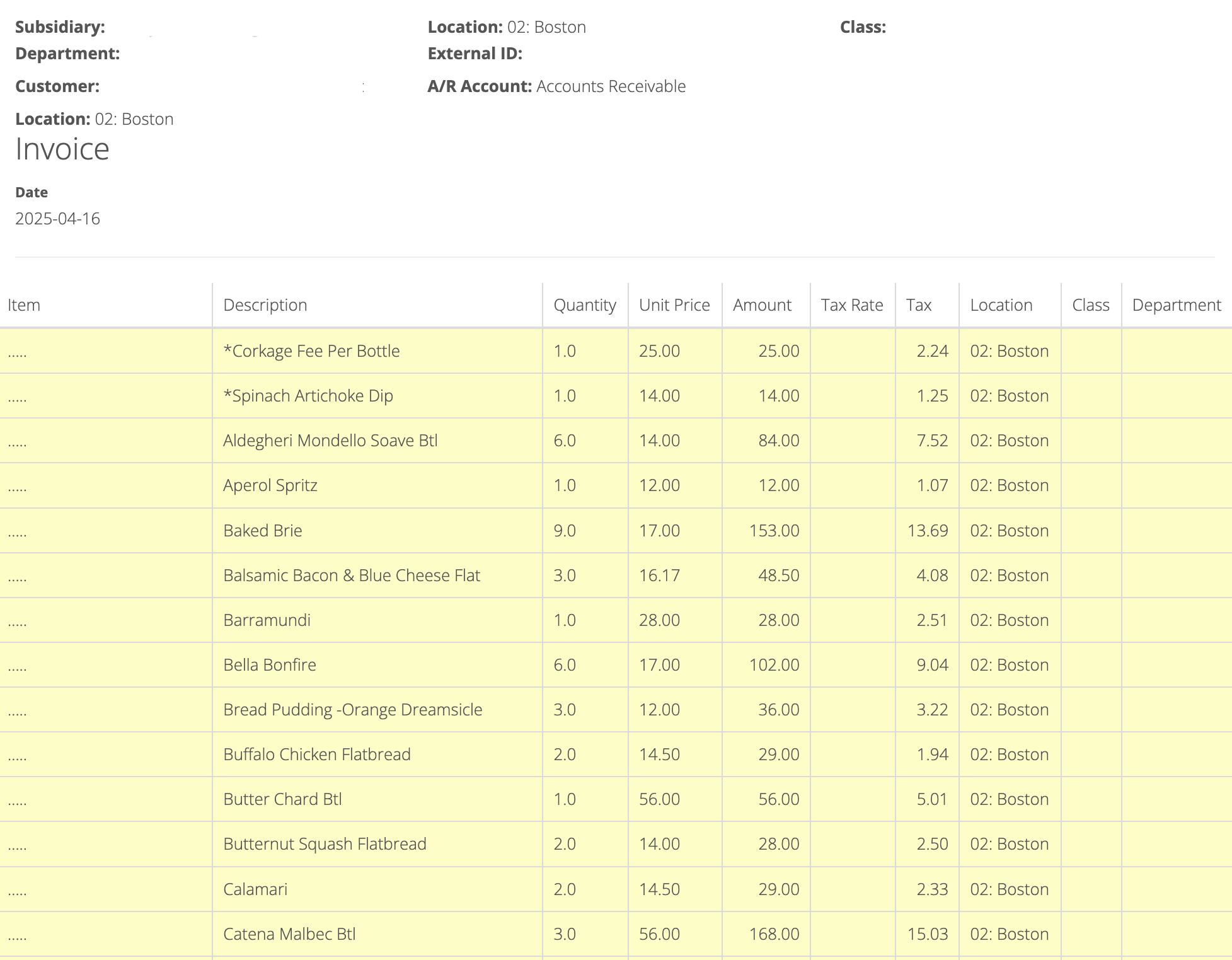
Task: Click the Calamari description cell
Action: point(255,889)
